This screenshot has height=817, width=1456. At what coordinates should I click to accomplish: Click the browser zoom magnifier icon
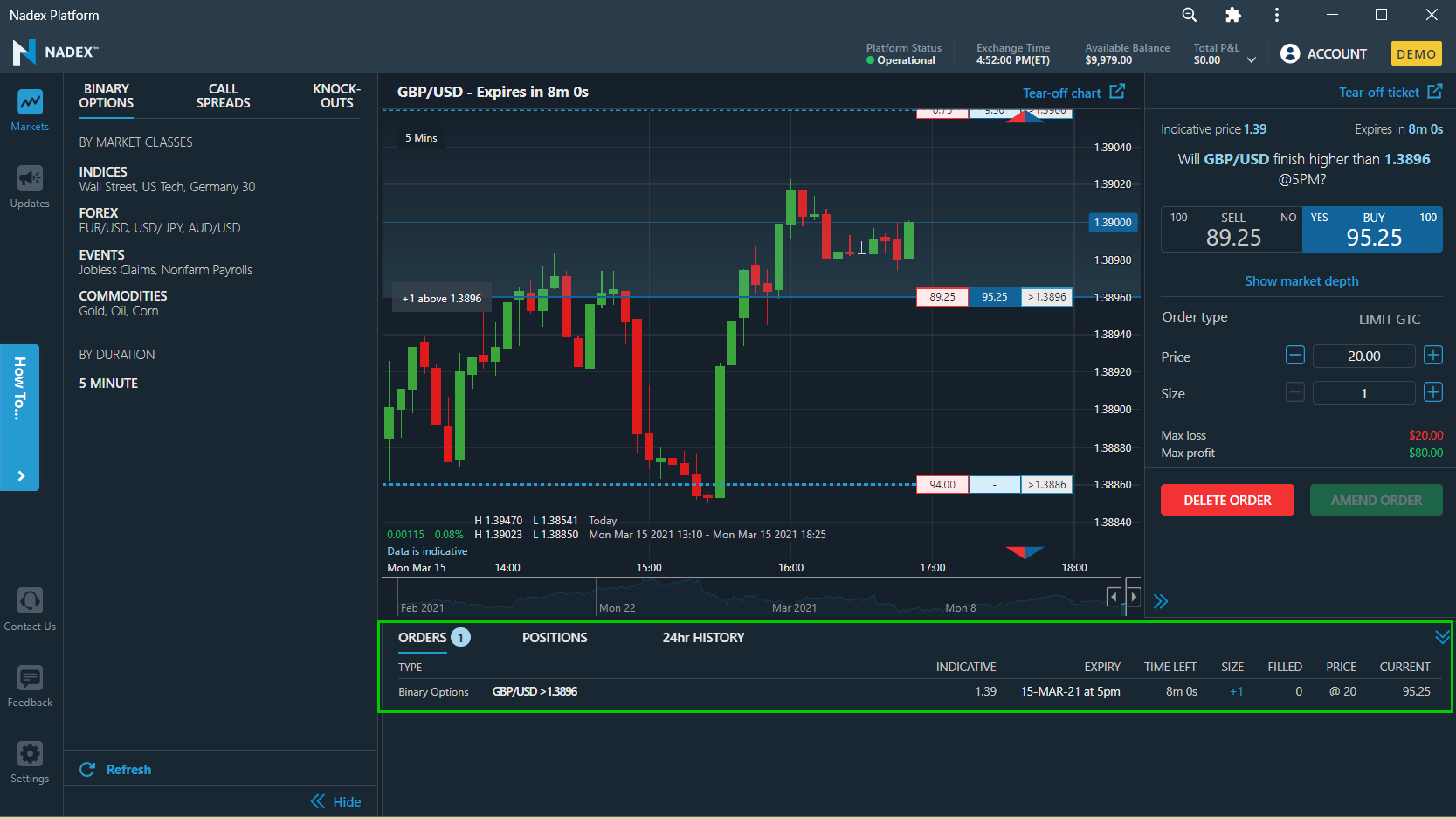pos(1190,15)
